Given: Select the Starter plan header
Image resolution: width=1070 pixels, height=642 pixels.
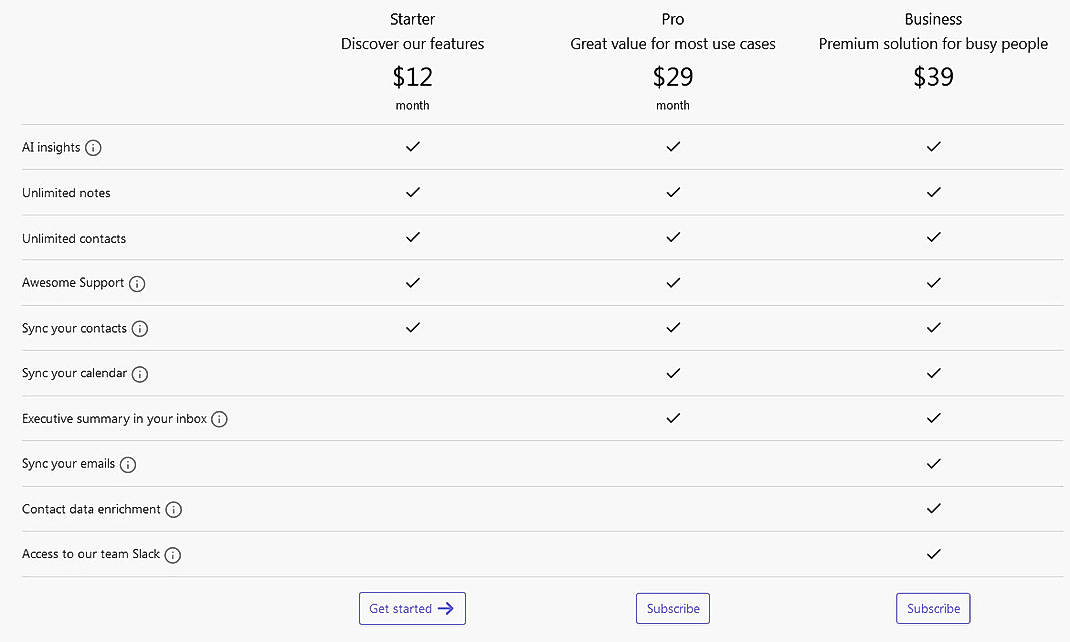Looking at the screenshot, I should [412, 19].
